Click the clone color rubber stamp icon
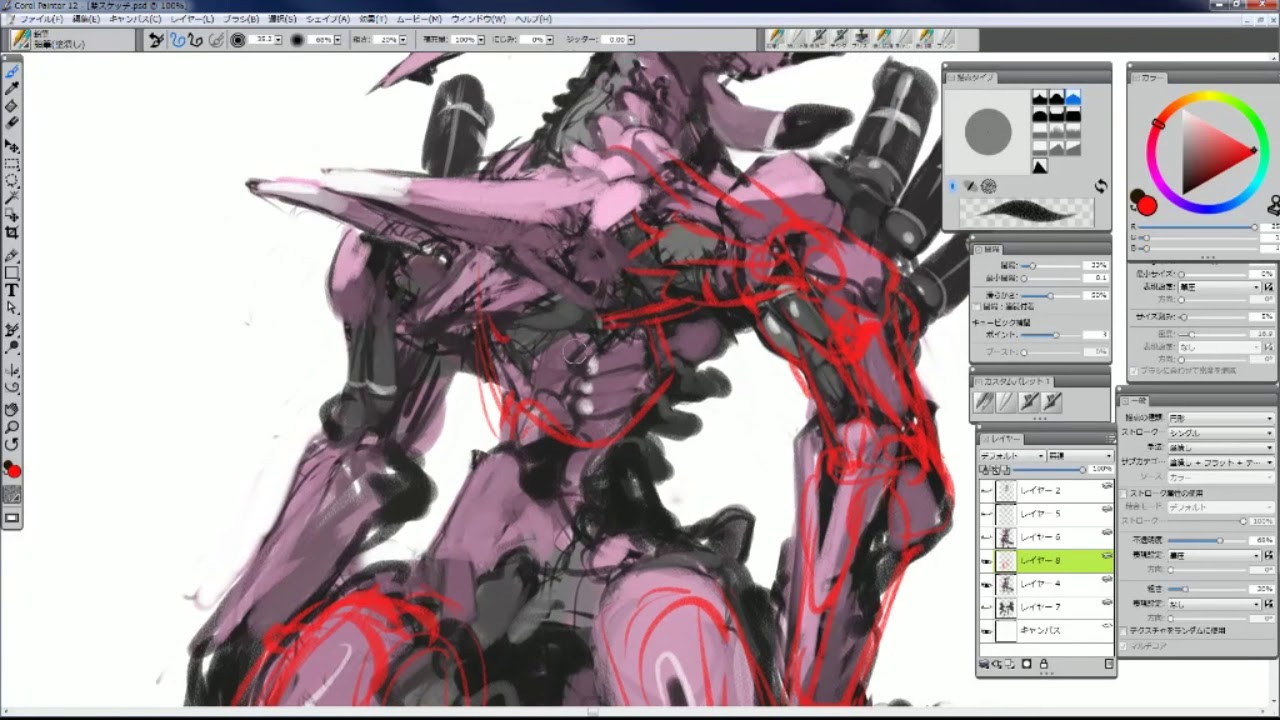Screen dimensions: 1280x720 tap(1274, 206)
